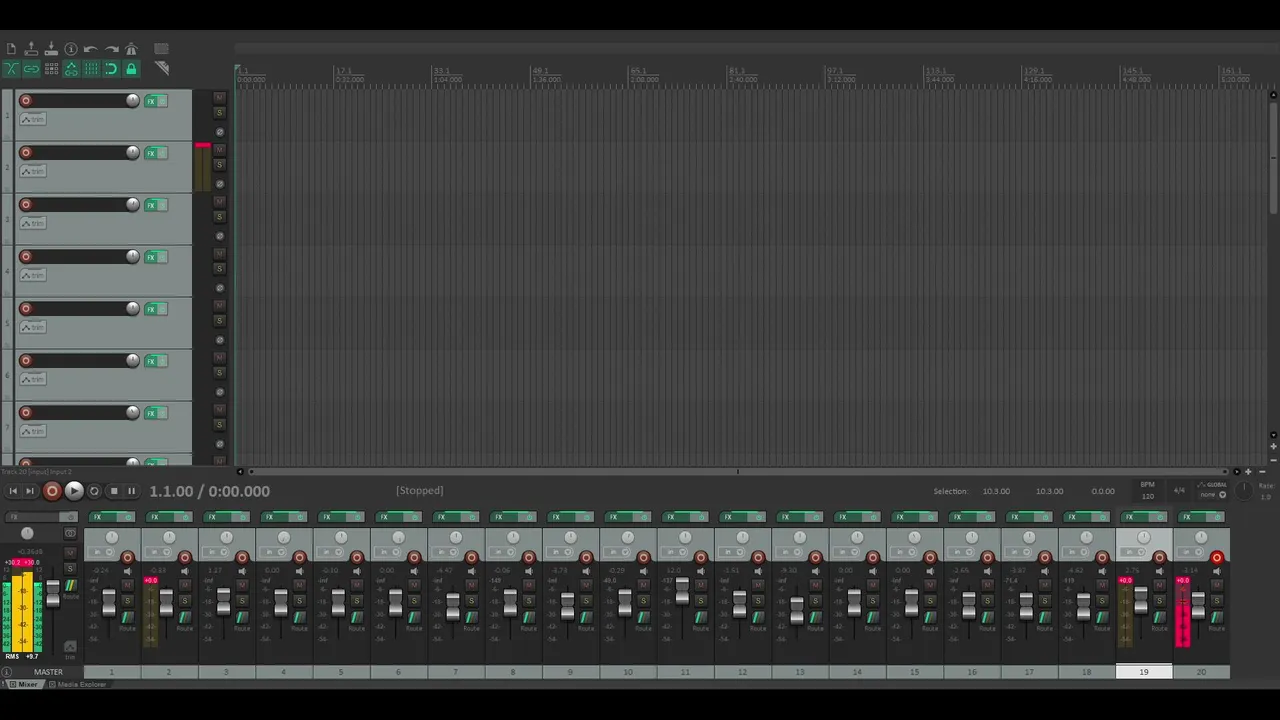Select mixer channel label 19

click(x=1144, y=672)
